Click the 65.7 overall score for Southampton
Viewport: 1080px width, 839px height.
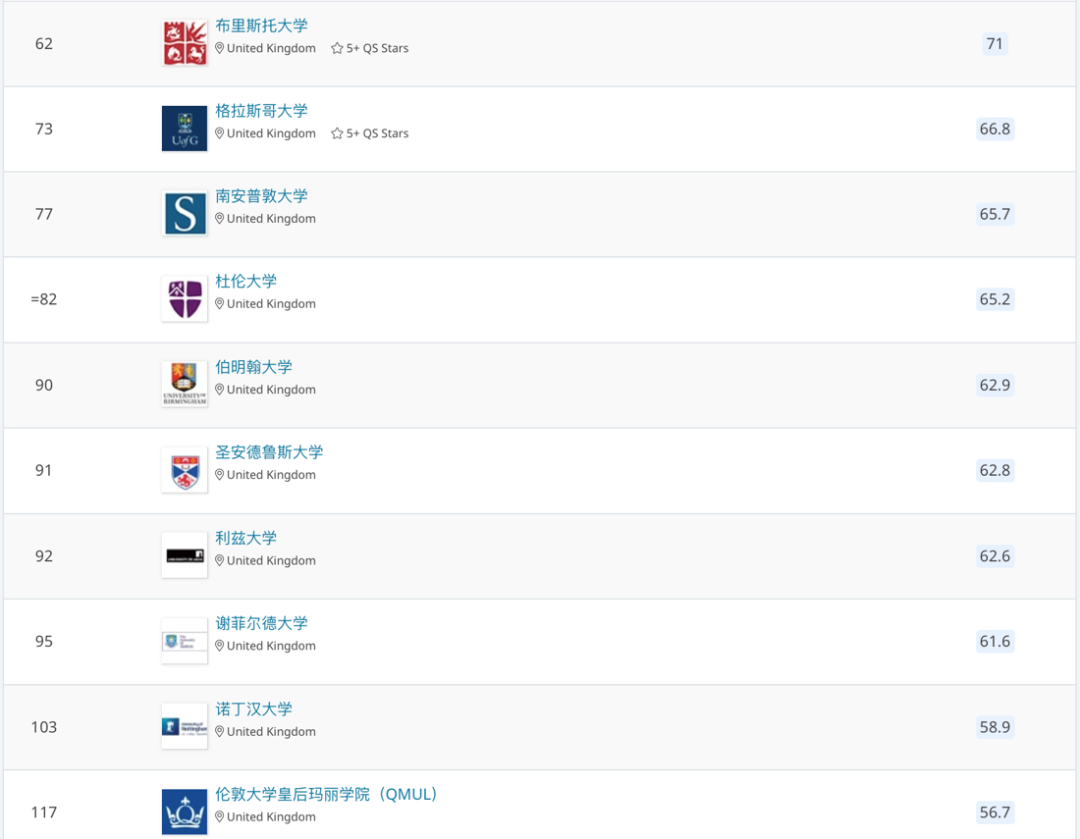[x=994, y=214]
